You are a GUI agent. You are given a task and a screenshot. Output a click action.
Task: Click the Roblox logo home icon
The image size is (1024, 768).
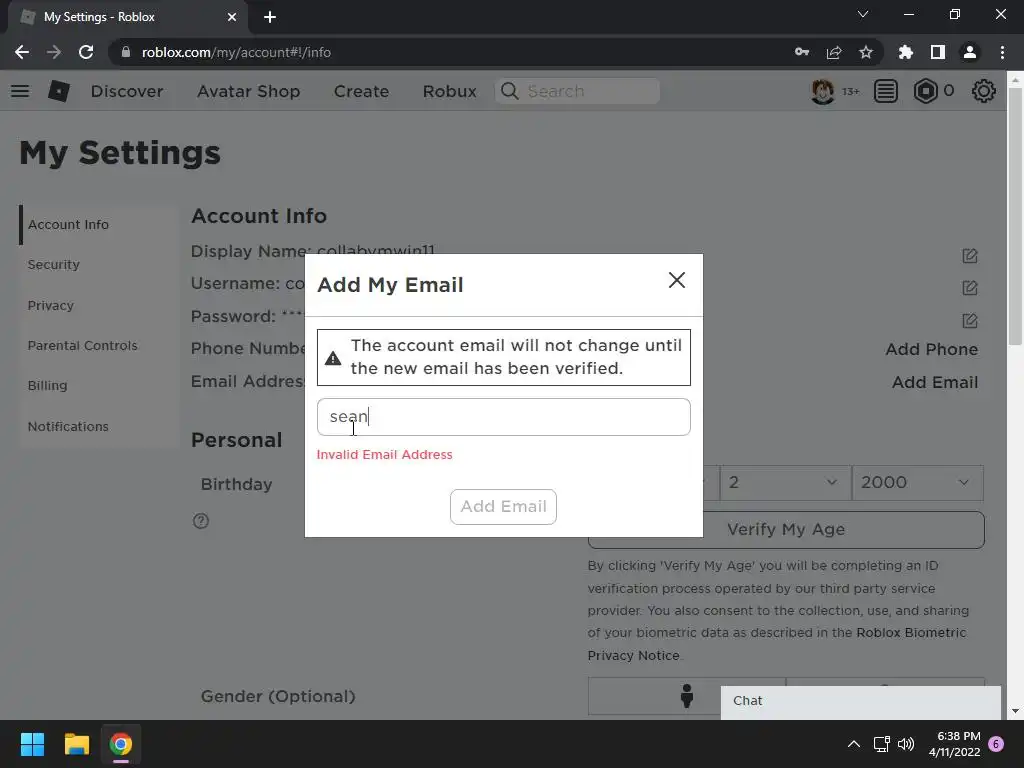pos(59,91)
